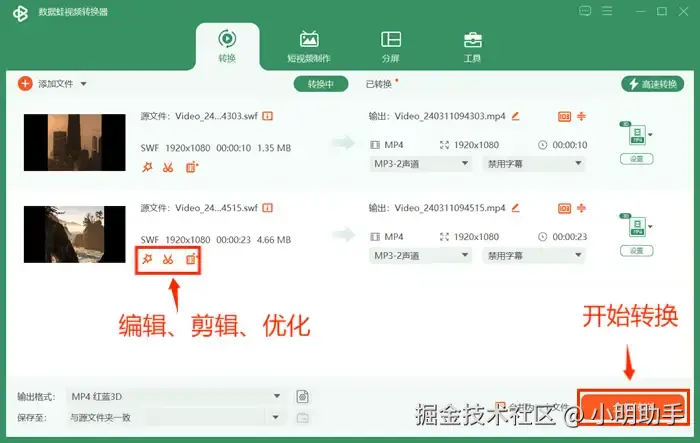The image size is (700, 443).
Task: Open thumbnail of Video_24...4515.swf
Action: pyautogui.click(x=75, y=234)
